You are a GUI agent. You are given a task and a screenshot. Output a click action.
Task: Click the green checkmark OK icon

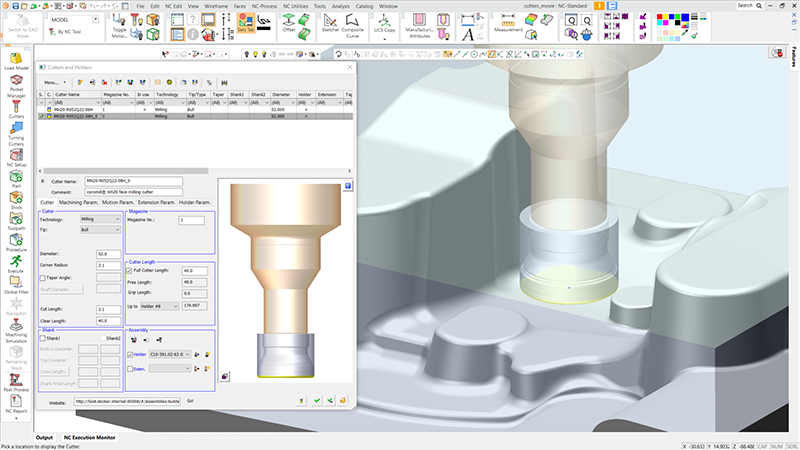coord(316,400)
